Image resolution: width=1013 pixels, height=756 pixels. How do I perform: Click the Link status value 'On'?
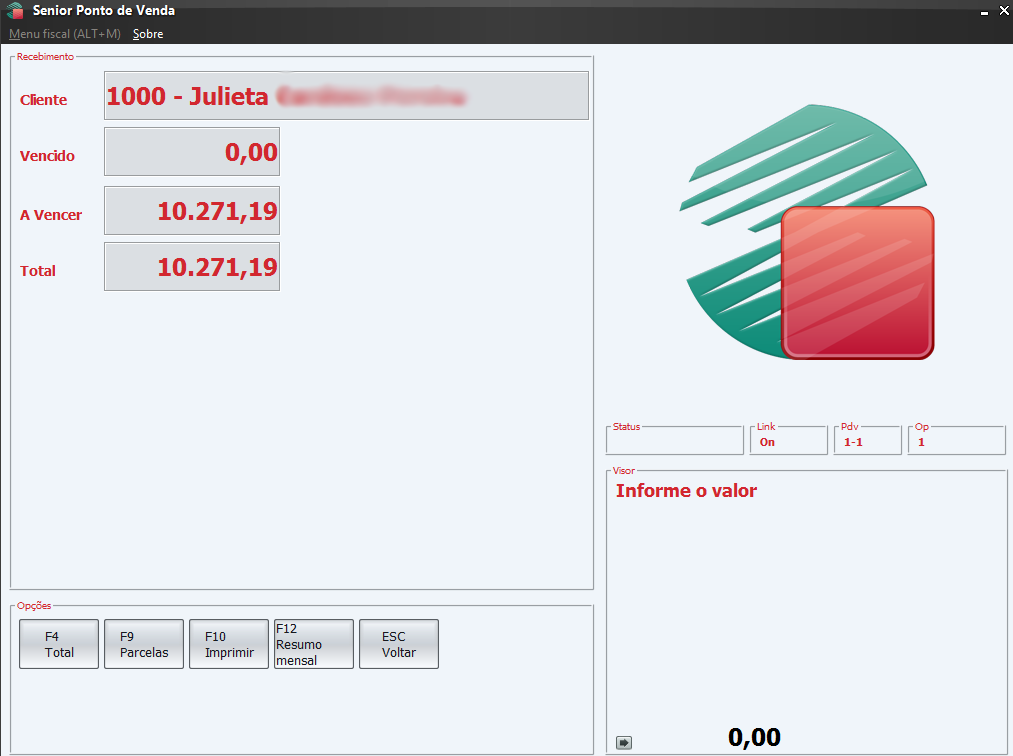[767, 442]
